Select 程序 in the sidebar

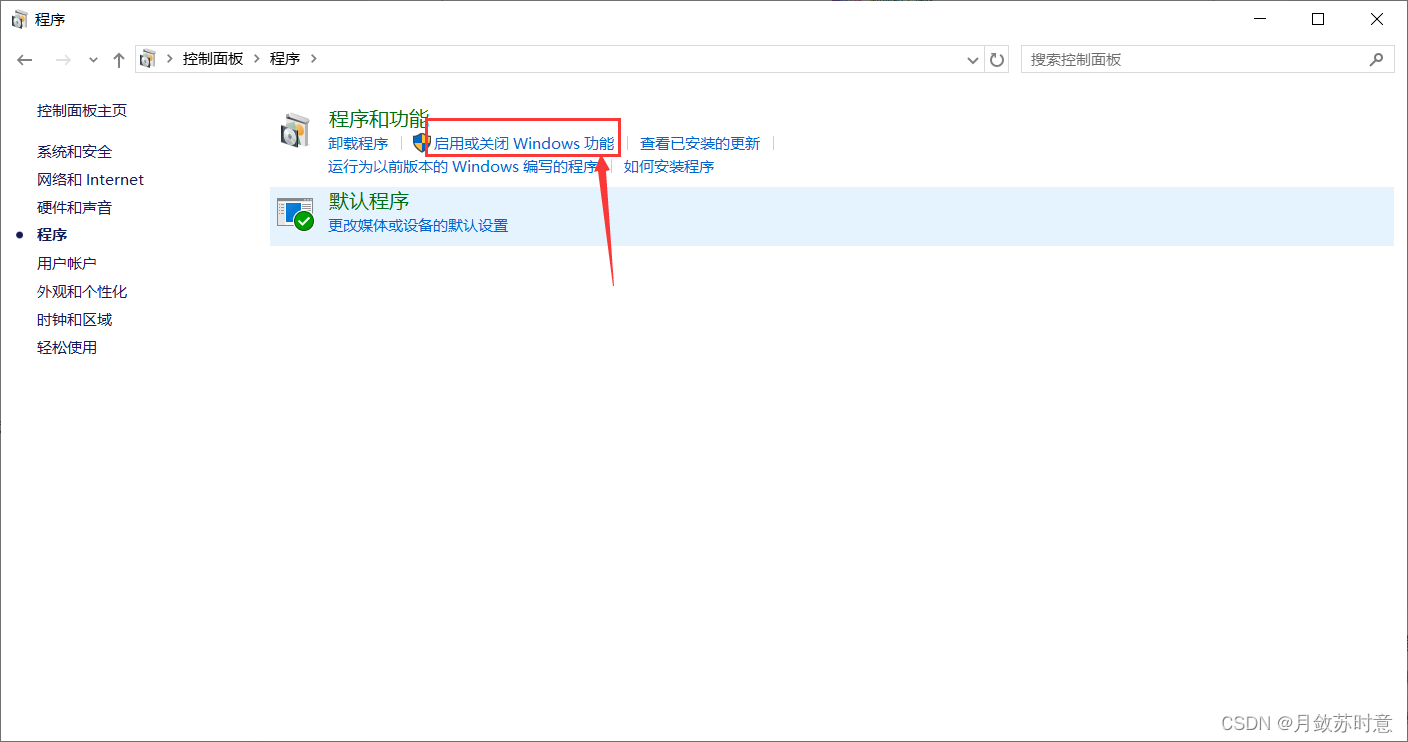point(52,235)
